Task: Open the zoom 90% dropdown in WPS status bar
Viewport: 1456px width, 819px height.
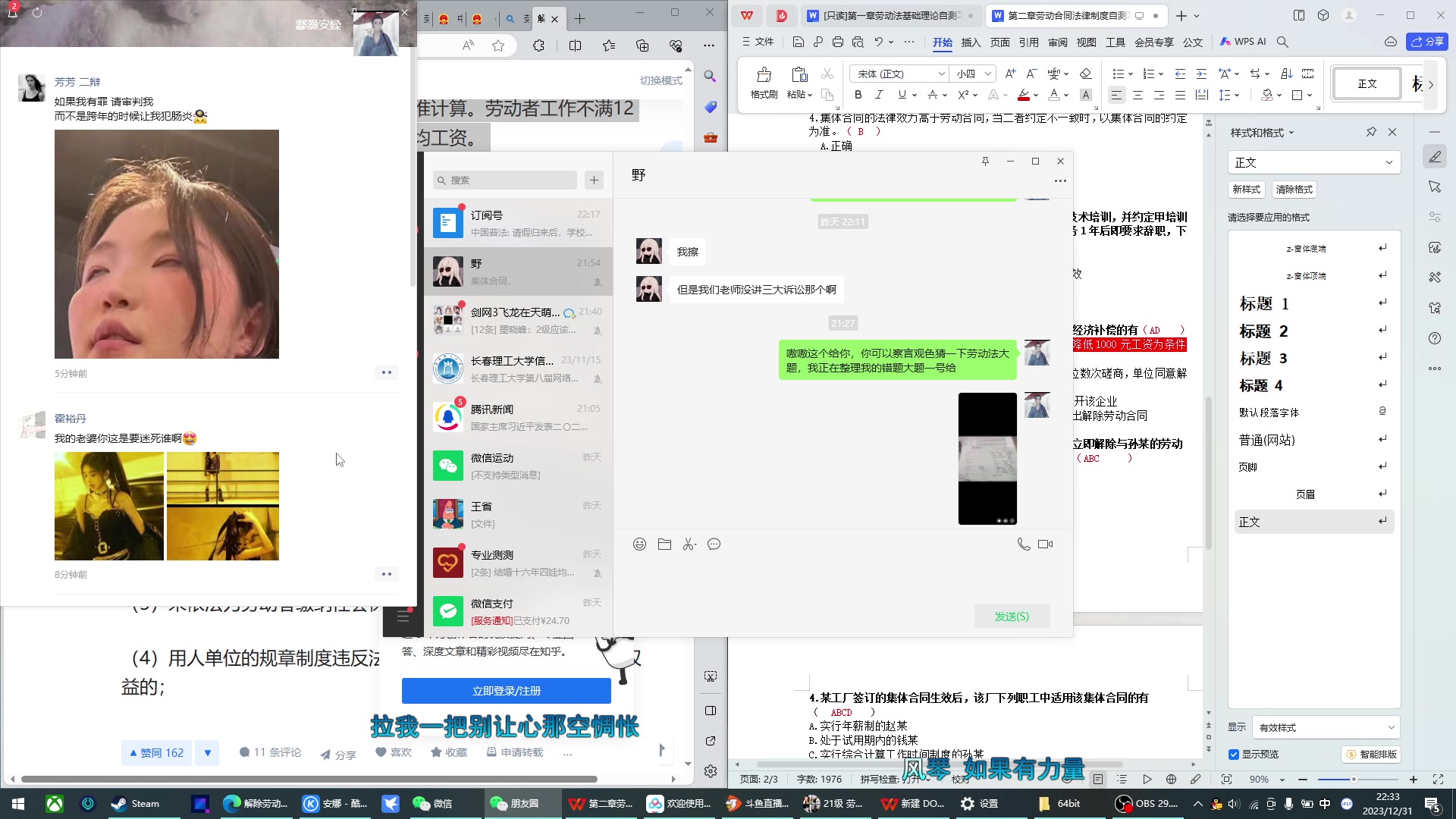Action: 1282,780
